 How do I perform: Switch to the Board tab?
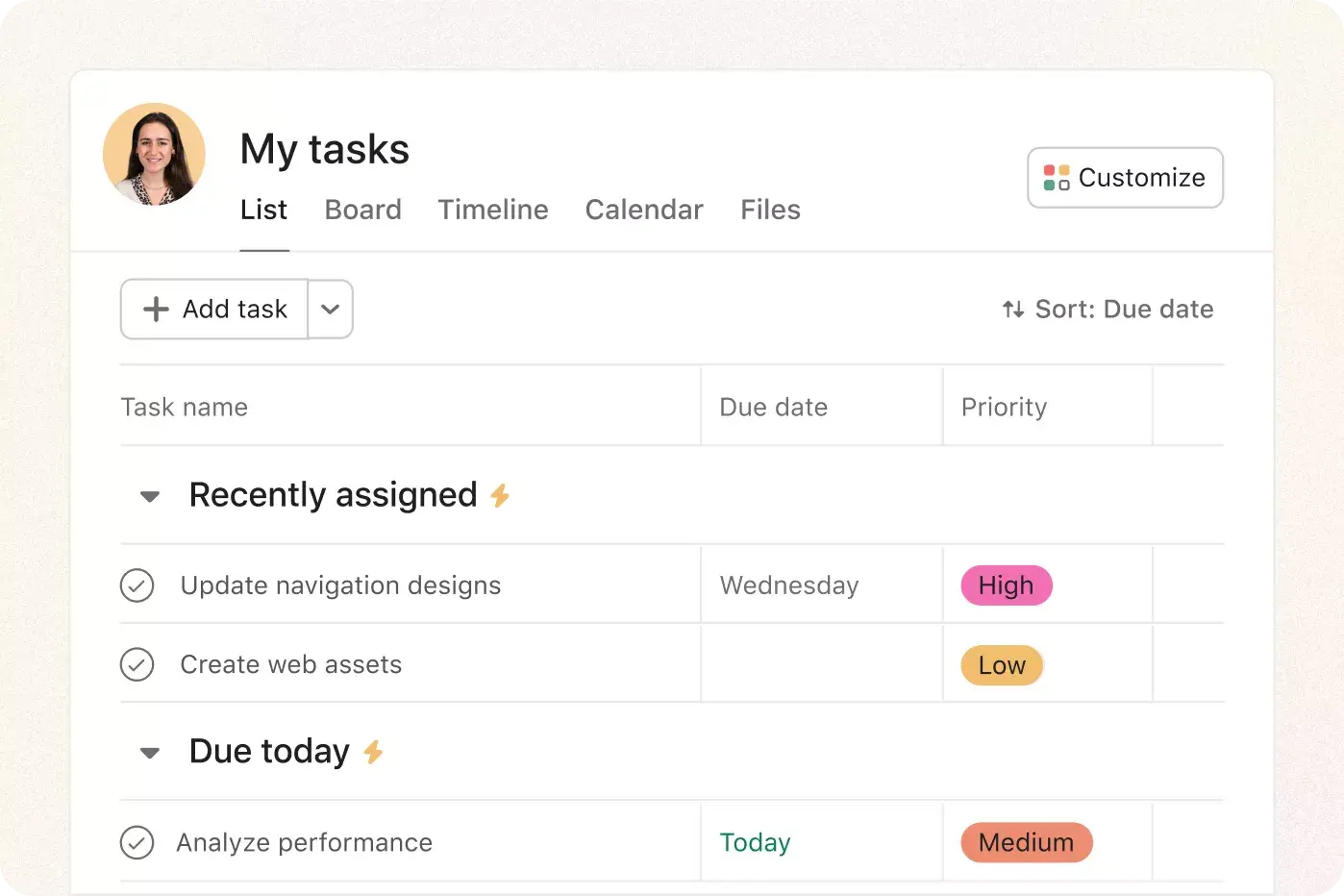click(x=362, y=210)
